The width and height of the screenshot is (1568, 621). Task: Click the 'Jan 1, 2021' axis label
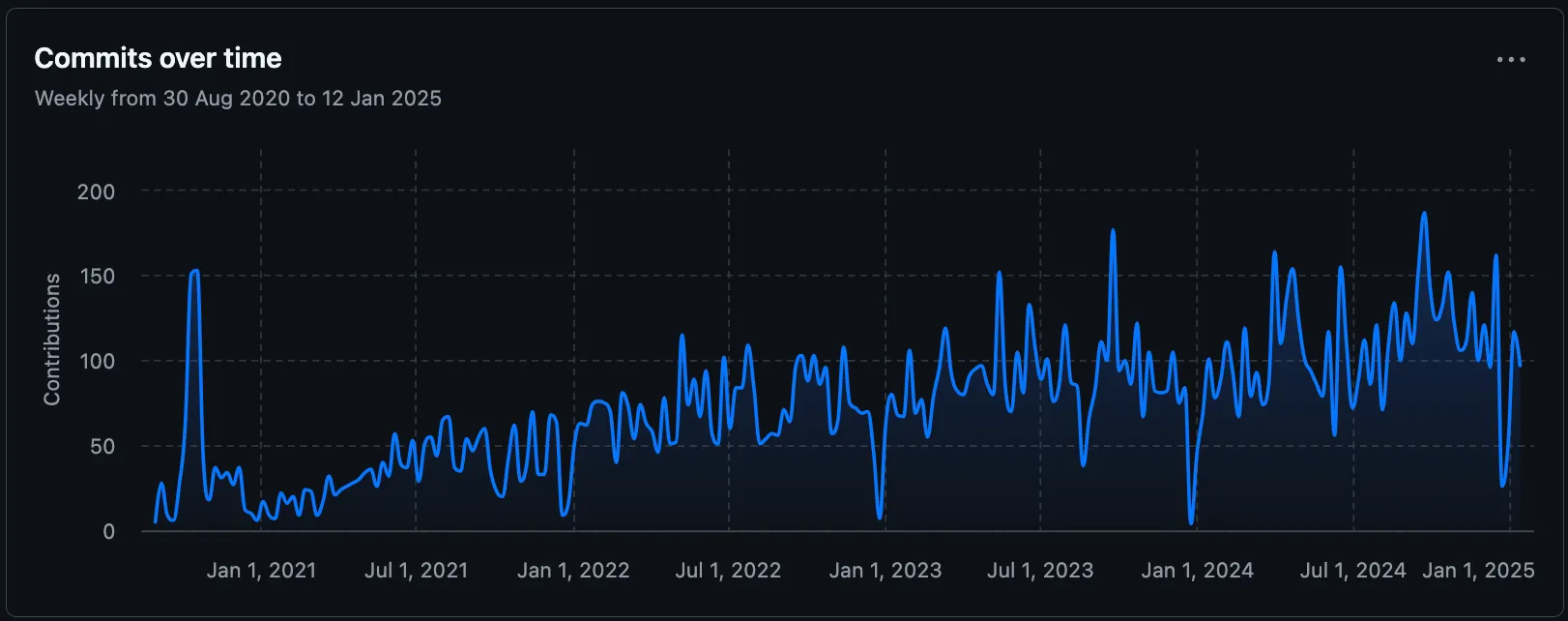pos(261,570)
